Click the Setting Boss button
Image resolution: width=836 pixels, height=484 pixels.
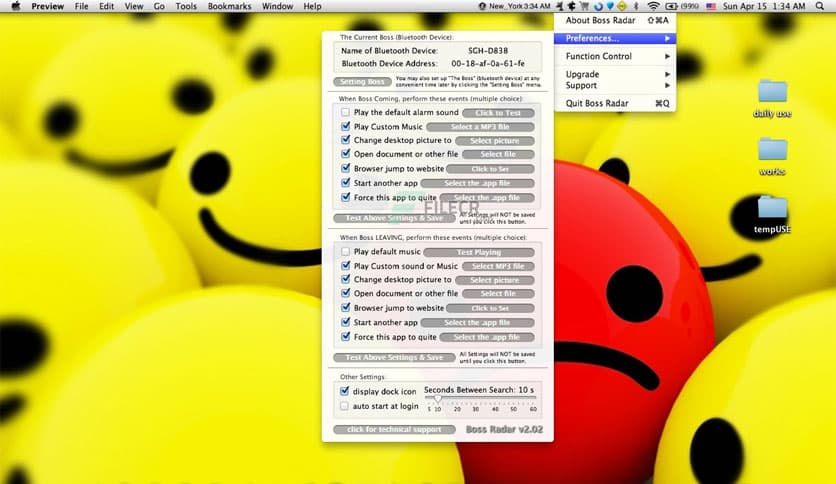[x=362, y=82]
